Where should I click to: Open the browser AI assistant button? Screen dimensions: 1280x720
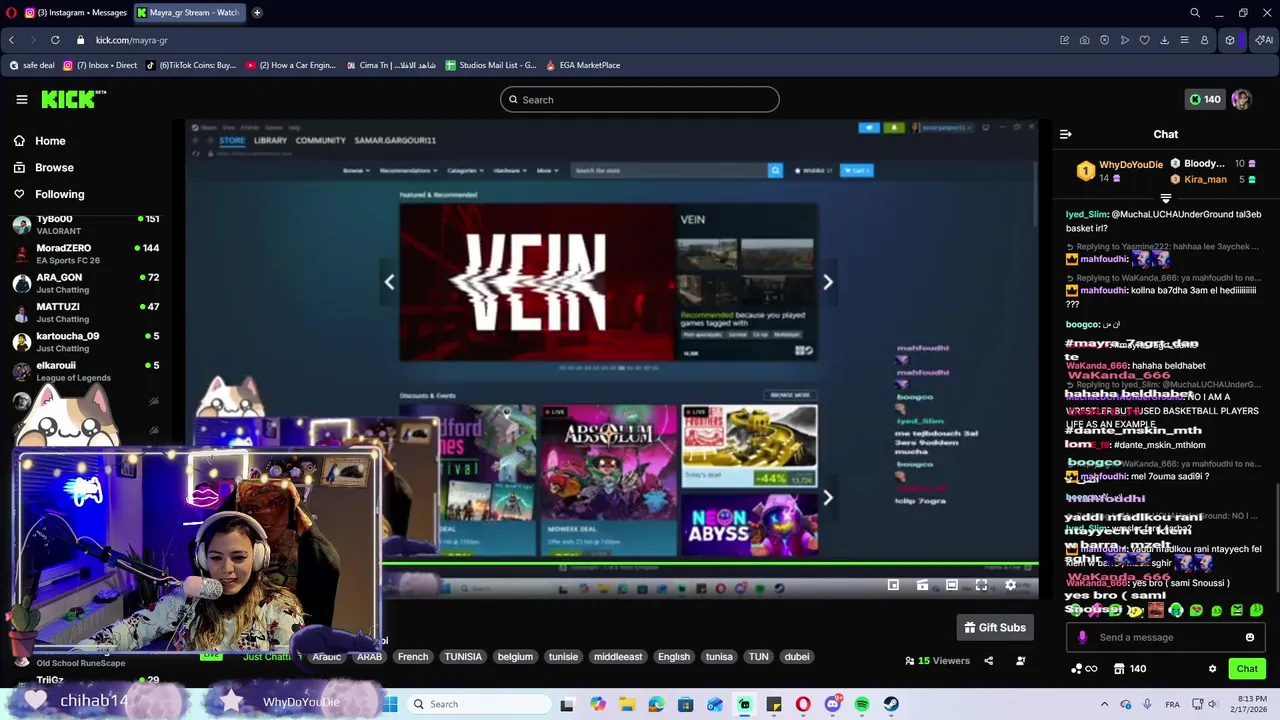coord(1264,40)
